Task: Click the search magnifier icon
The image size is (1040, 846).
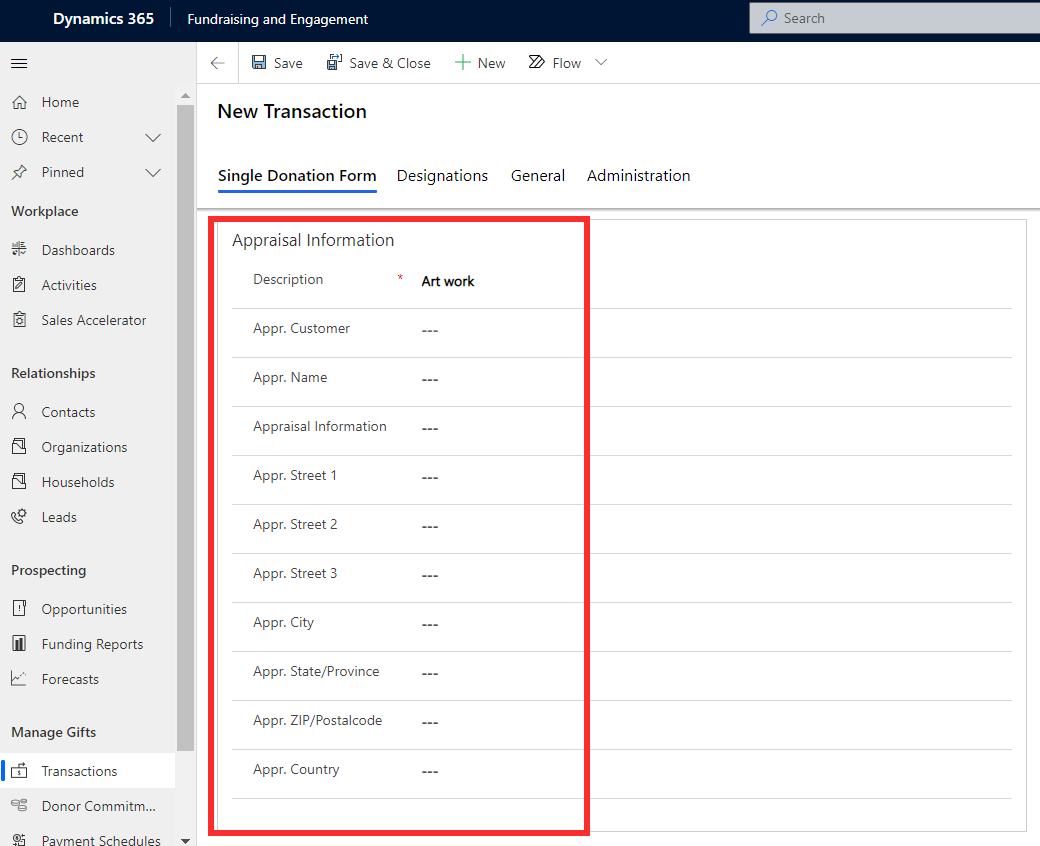Action: coord(769,18)
